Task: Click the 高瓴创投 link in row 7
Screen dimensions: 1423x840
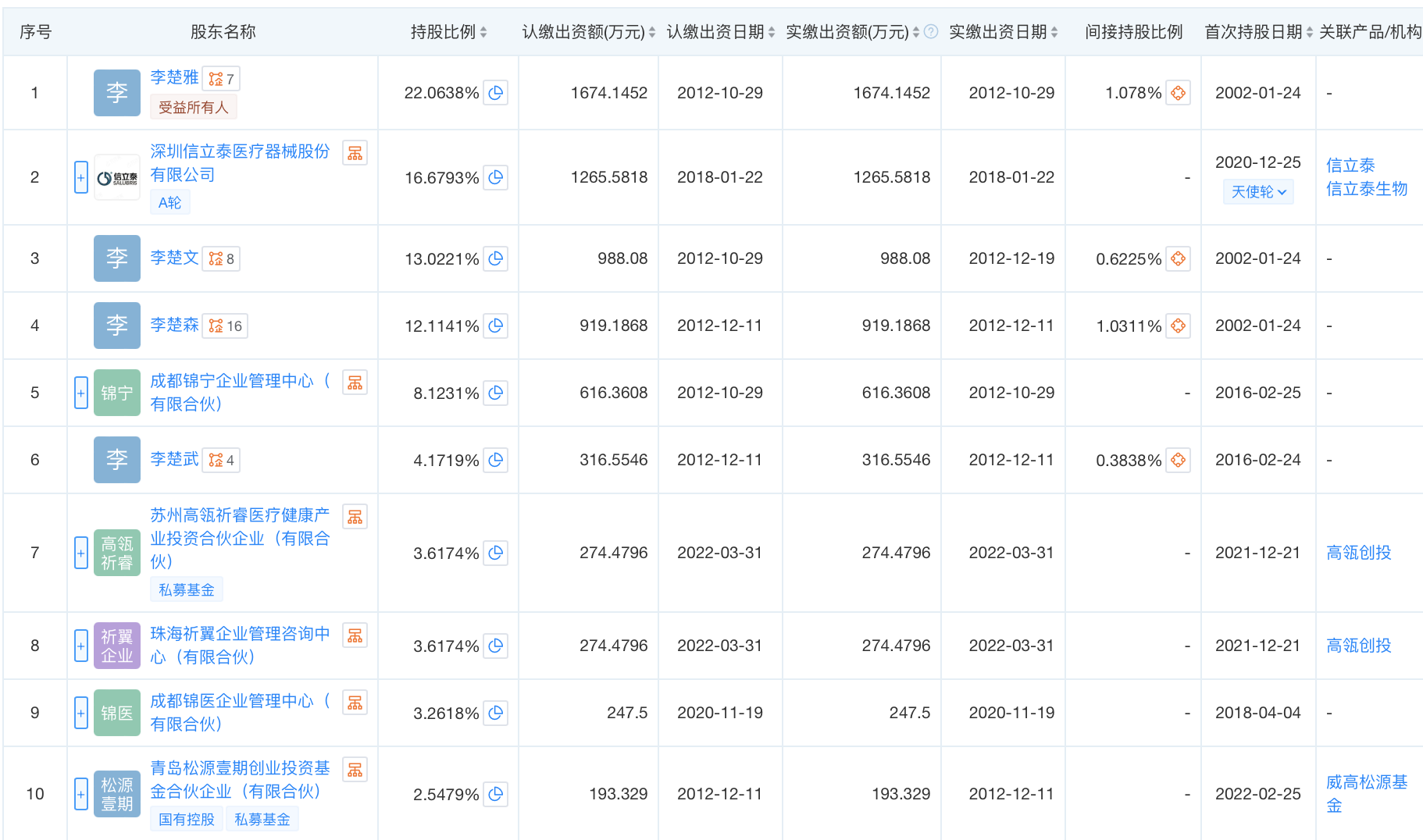Action: coord(1358,553)
